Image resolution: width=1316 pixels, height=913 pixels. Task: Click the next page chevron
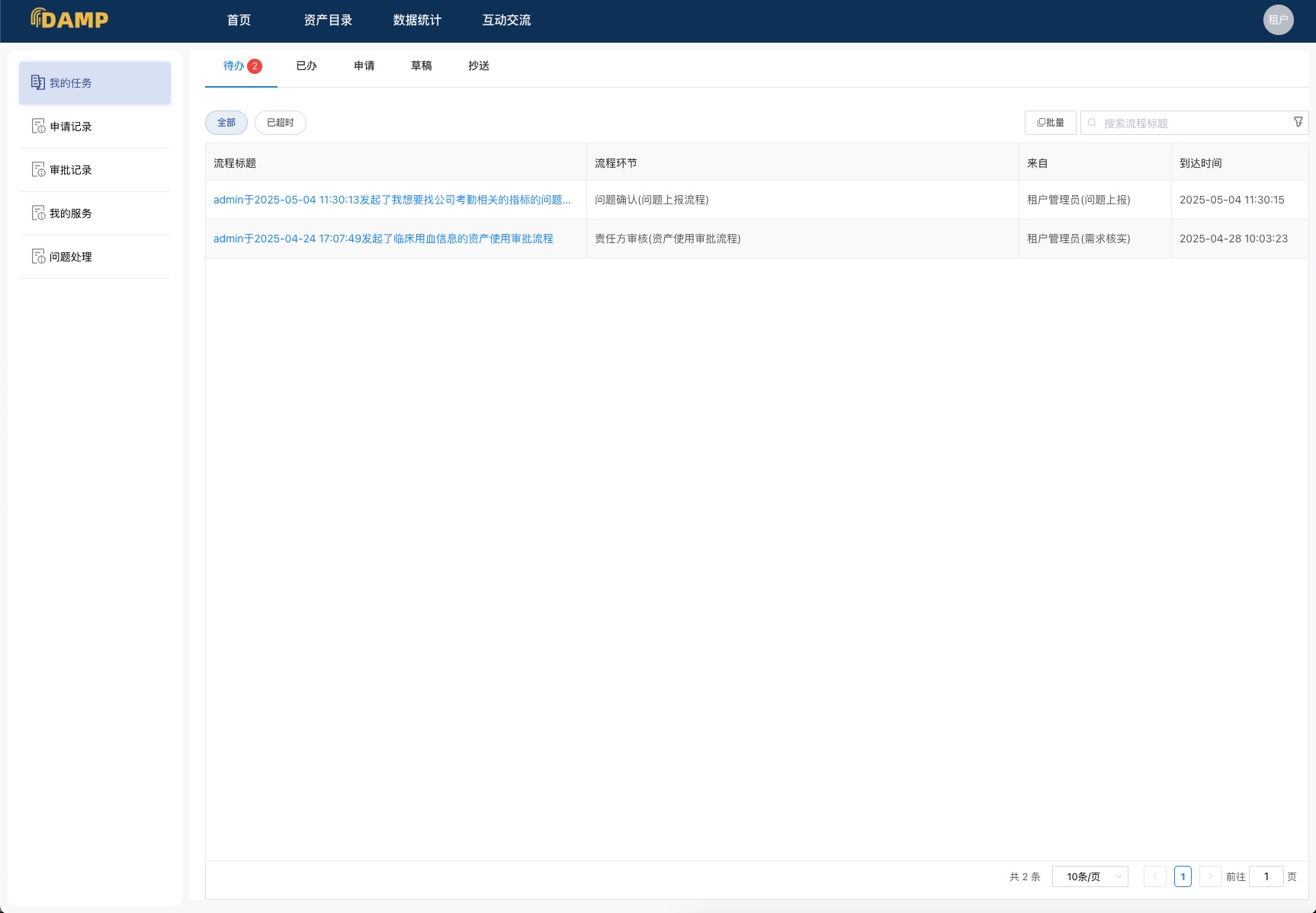tap(1211, 876)
